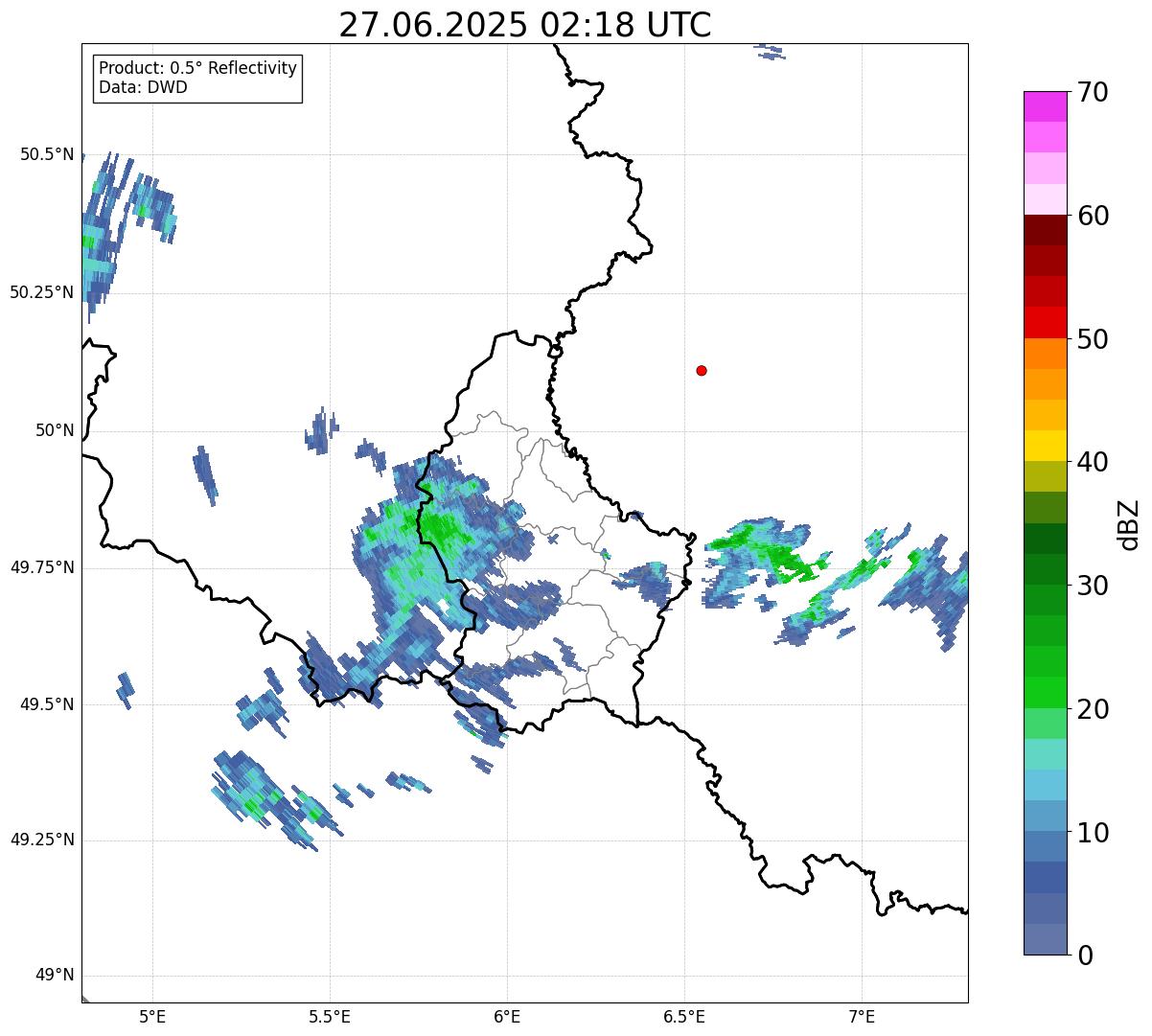Click the dBZ colorbar axis label

tap(1129, 524)
